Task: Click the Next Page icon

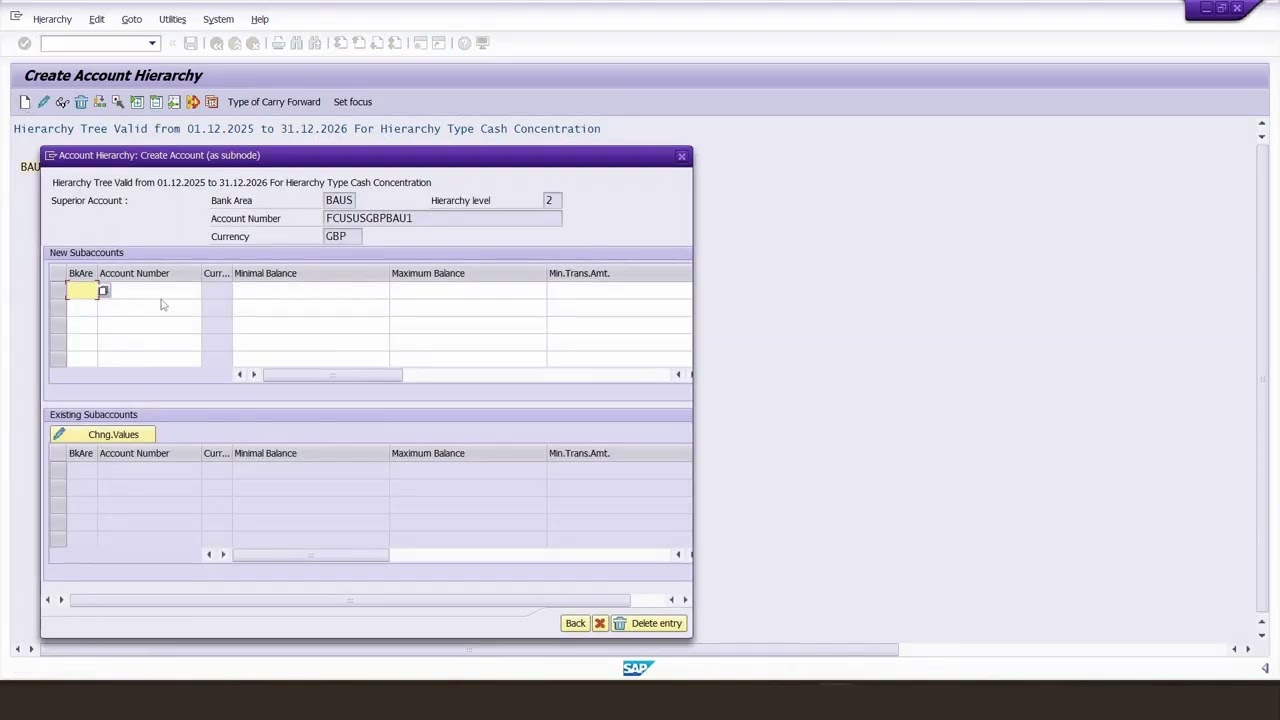Action: pyautogui.click(x=376, y=43)
